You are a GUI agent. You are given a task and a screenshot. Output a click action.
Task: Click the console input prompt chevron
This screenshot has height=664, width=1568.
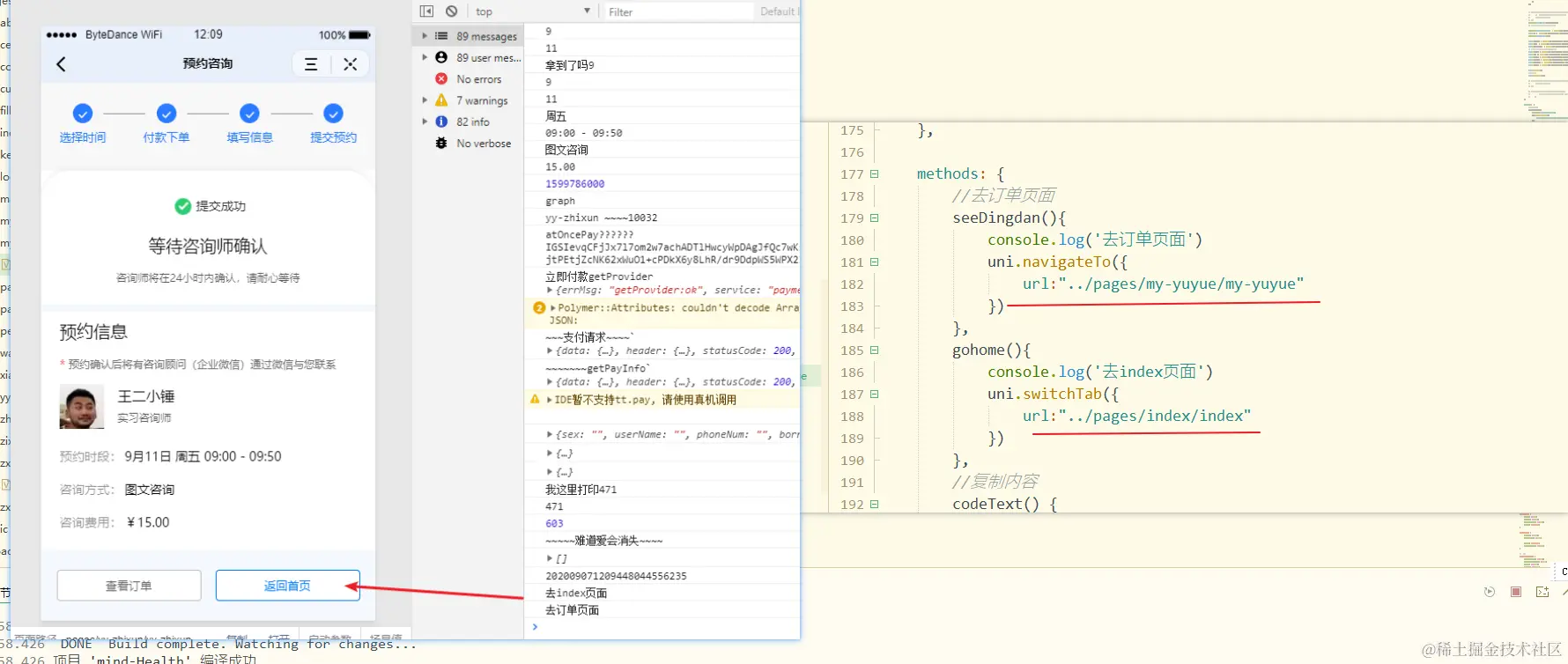[535, 627]
